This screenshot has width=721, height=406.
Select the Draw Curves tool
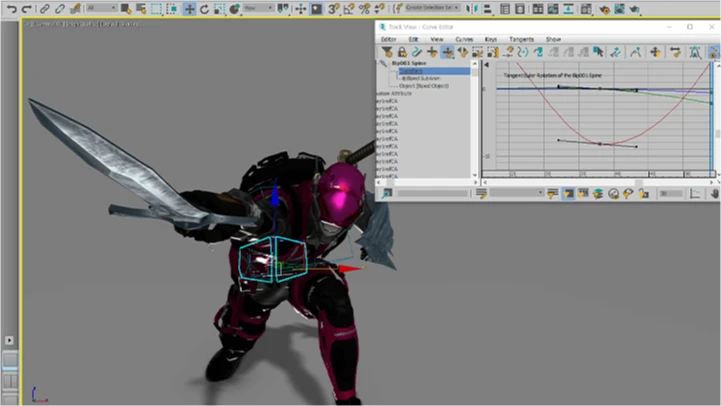[x=417, y=52]
